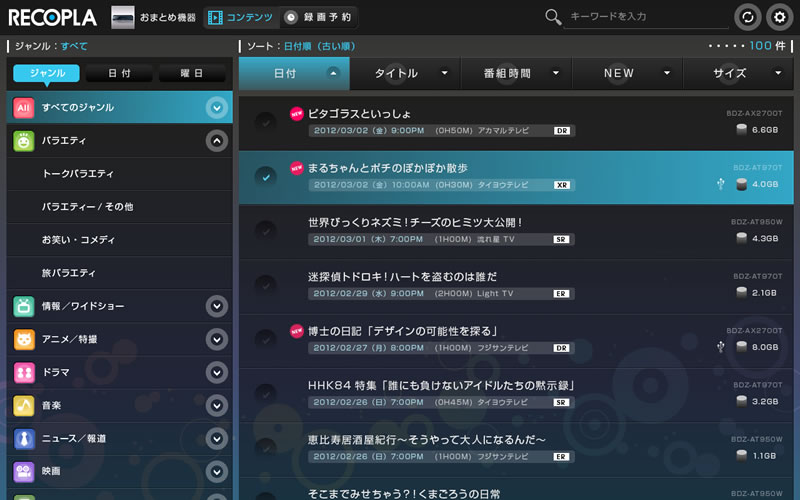800x500 pixels.
Task: Click disk icon beside 4.3GB
Action: click(741, 238)
